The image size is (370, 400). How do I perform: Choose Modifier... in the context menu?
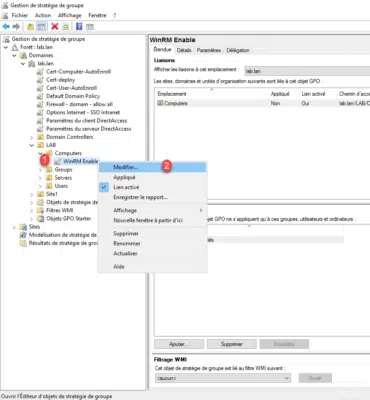pyautogui.click(x=153, y=167)
